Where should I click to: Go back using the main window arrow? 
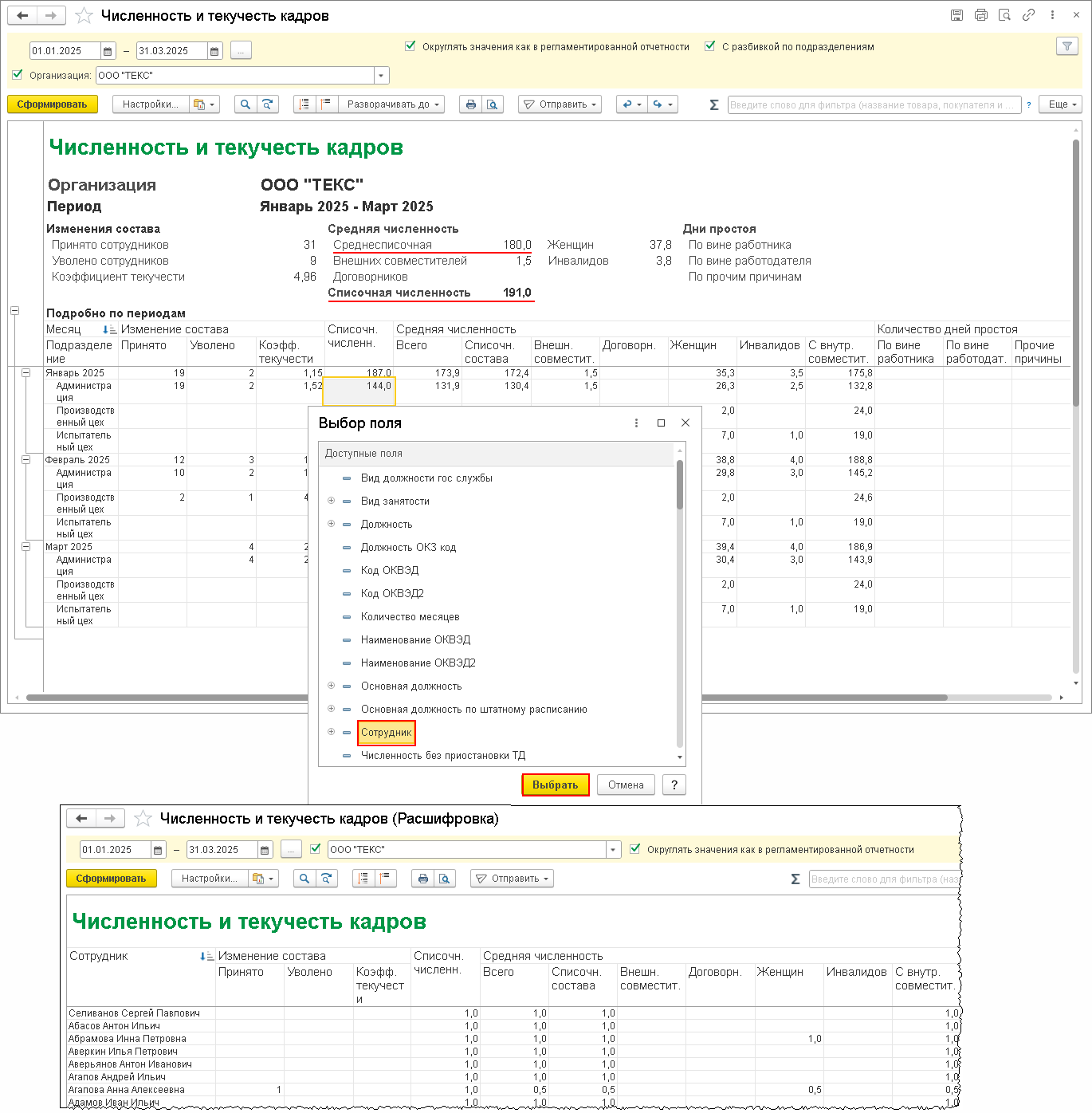coord(22,16)
